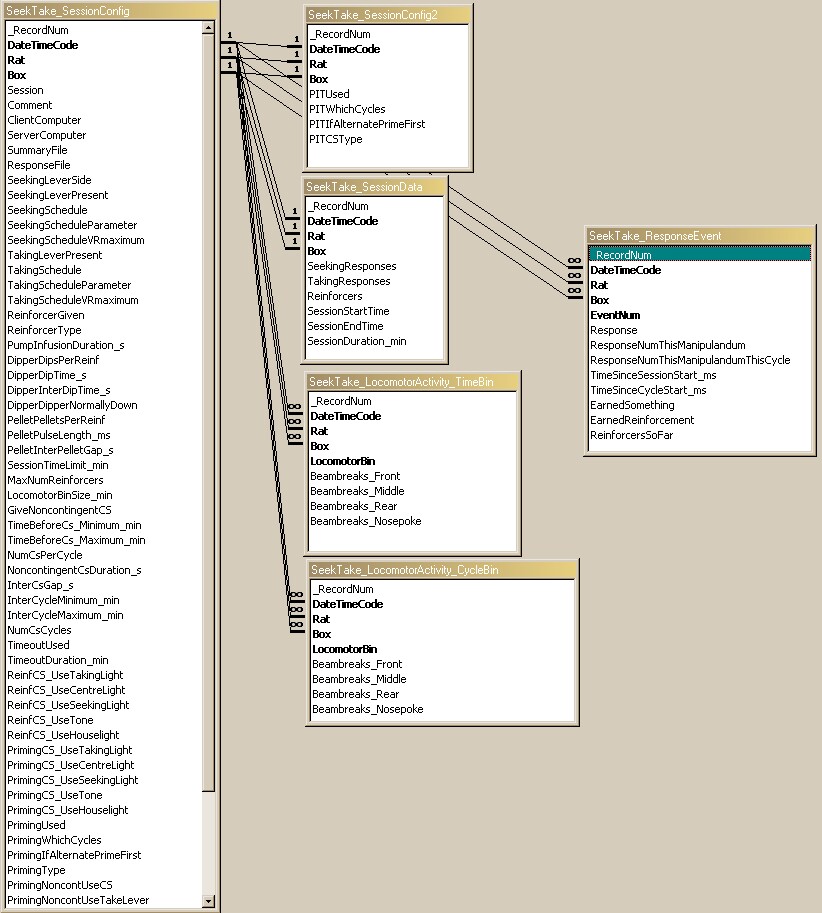Select PITWhichCycles field in SessionConfig2
This screenshot has width=822, height=913.
pyautogui.click(x=347, y=109)
